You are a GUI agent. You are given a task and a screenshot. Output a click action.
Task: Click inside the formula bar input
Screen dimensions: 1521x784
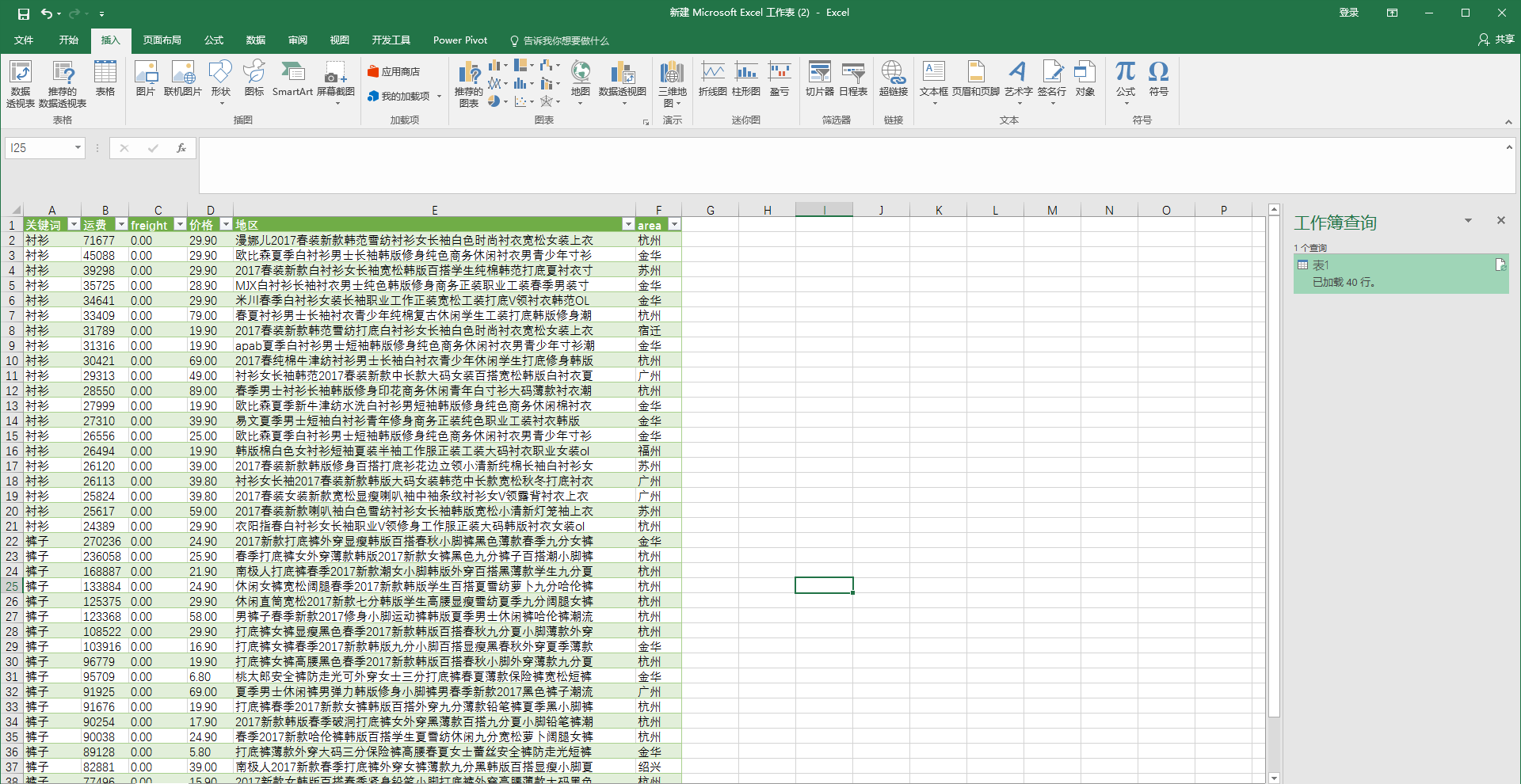click(852, 165)
